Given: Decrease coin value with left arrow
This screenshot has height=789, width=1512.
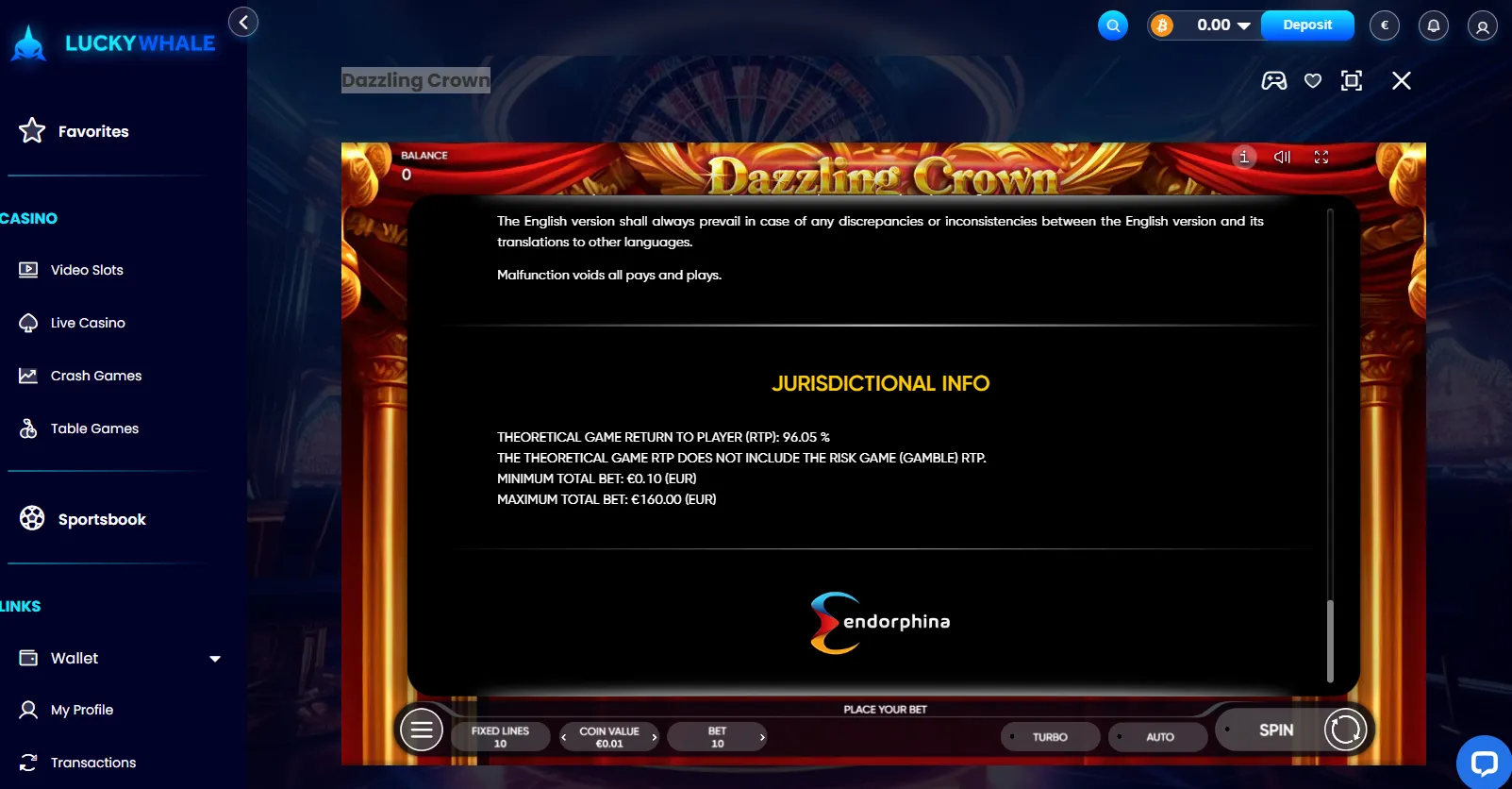Looking at the screenshot, I should coord(564,737).
